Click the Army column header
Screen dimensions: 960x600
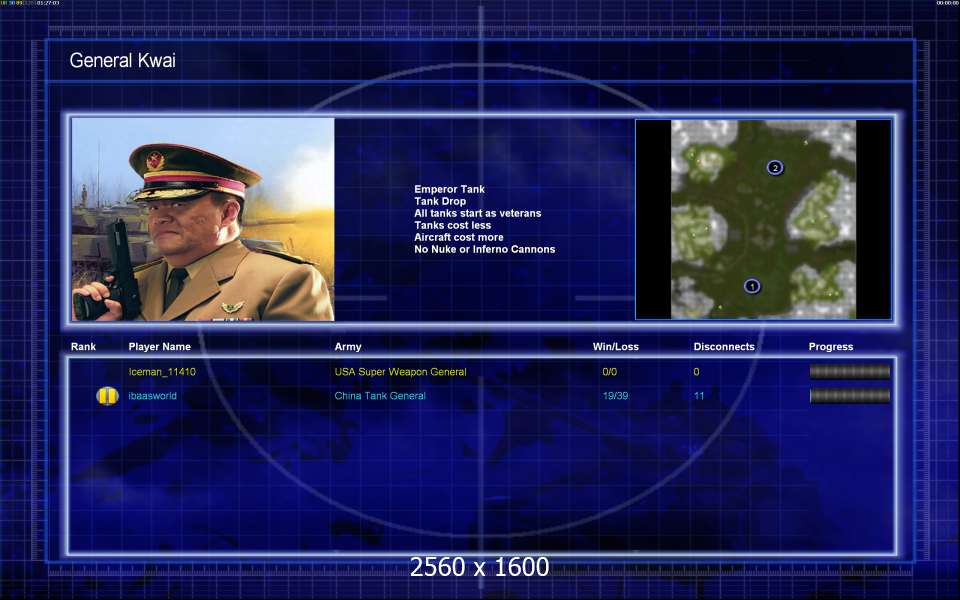coord(348,347)
